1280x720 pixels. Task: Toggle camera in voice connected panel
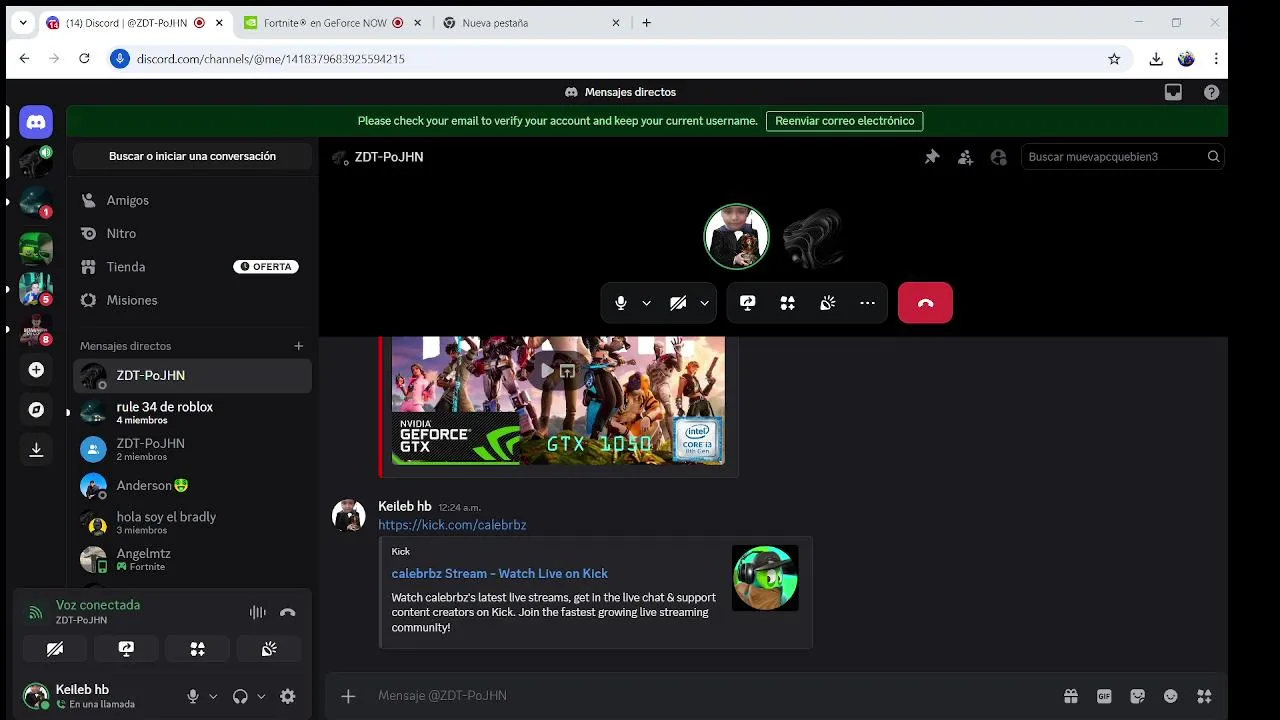point(55,649)
